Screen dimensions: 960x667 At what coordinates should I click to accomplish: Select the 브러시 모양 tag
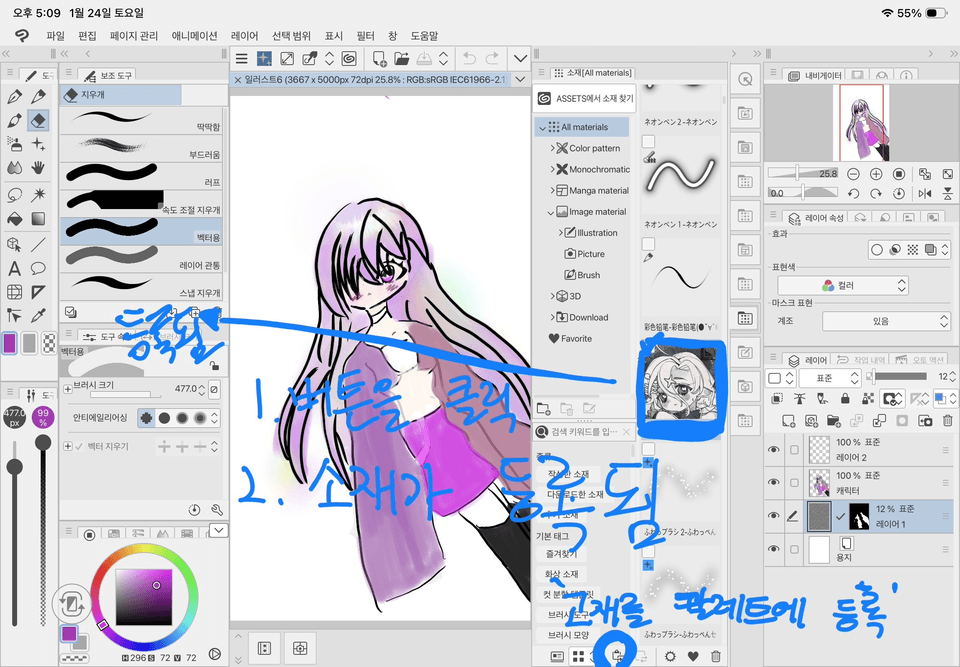568,635
